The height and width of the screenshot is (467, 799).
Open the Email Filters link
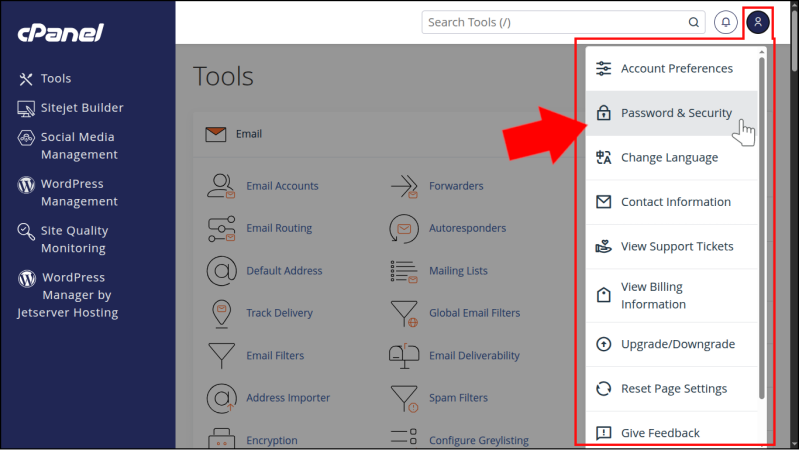pos(275,355)
